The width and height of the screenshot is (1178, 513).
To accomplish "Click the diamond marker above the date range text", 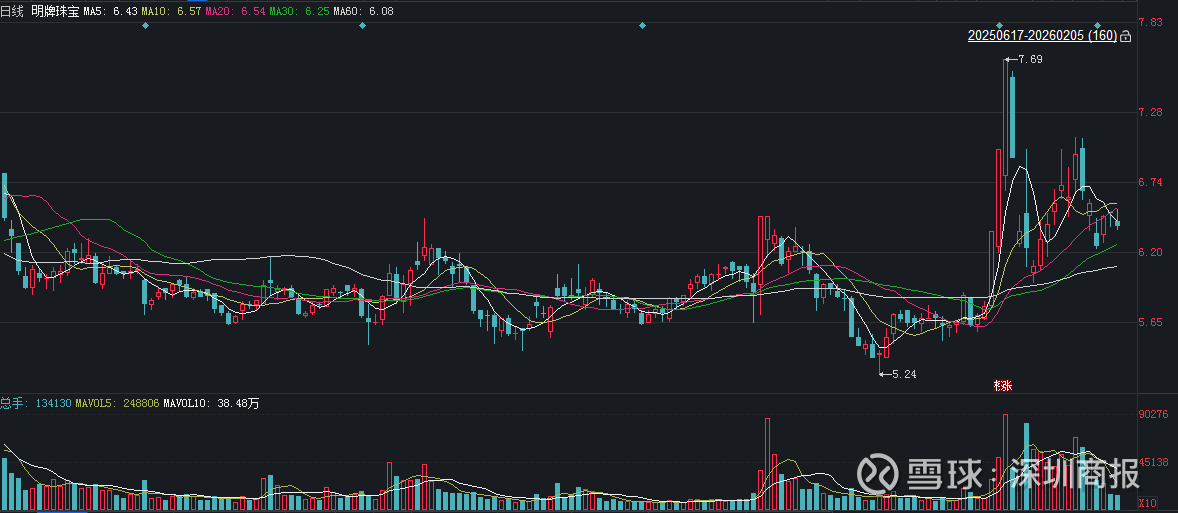I will click(999, 25).
